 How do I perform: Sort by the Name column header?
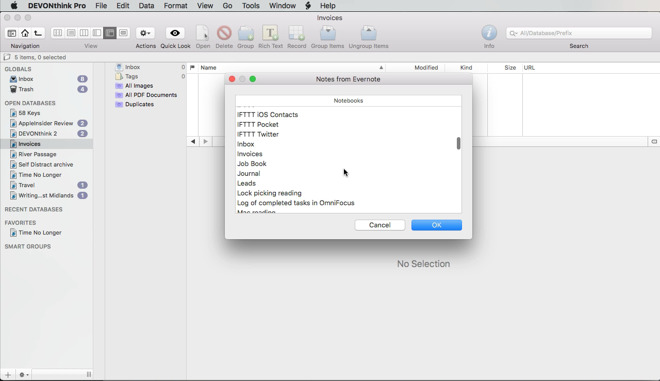click(291, 67)
